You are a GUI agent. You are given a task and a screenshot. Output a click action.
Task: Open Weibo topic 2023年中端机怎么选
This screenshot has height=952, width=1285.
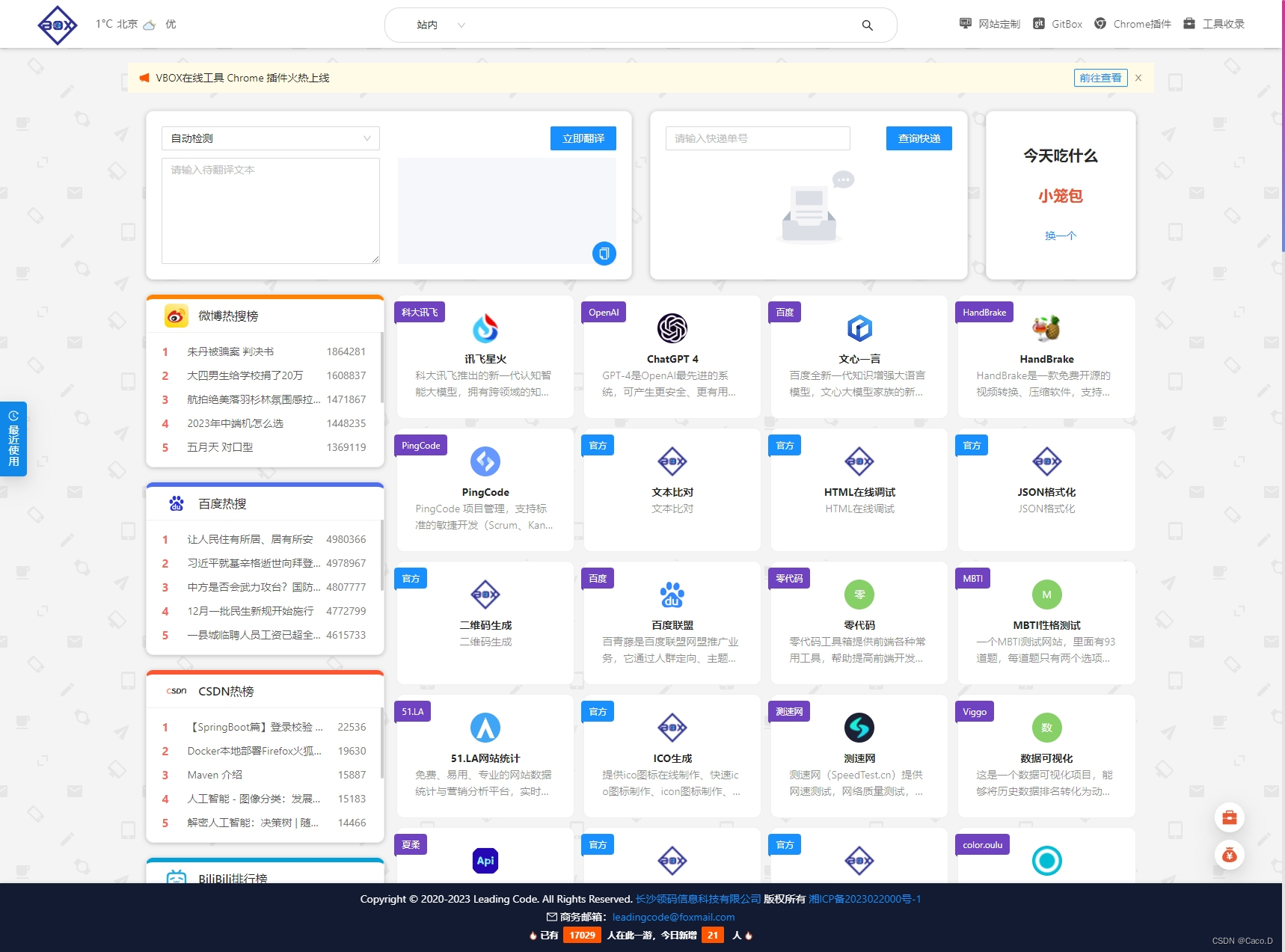point(235,423)
